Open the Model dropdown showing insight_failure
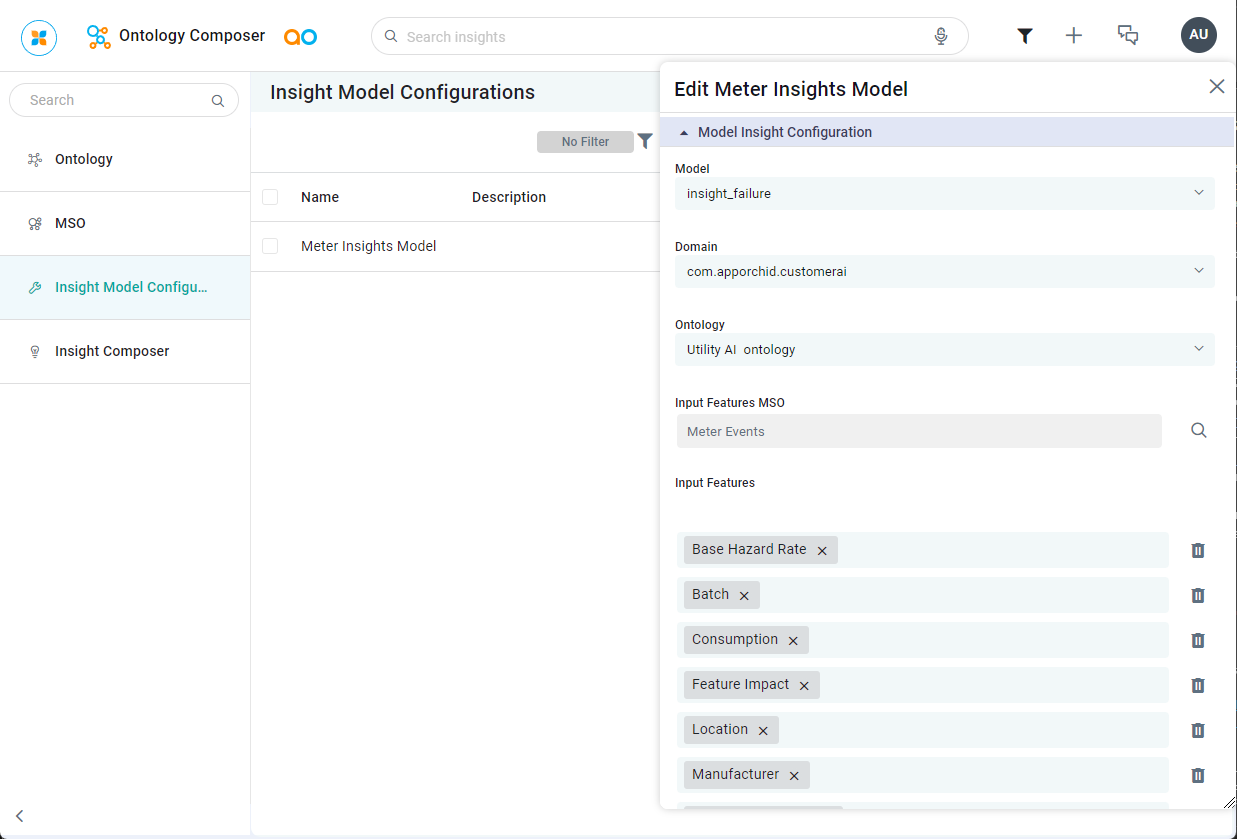 [x=944, y=193]
